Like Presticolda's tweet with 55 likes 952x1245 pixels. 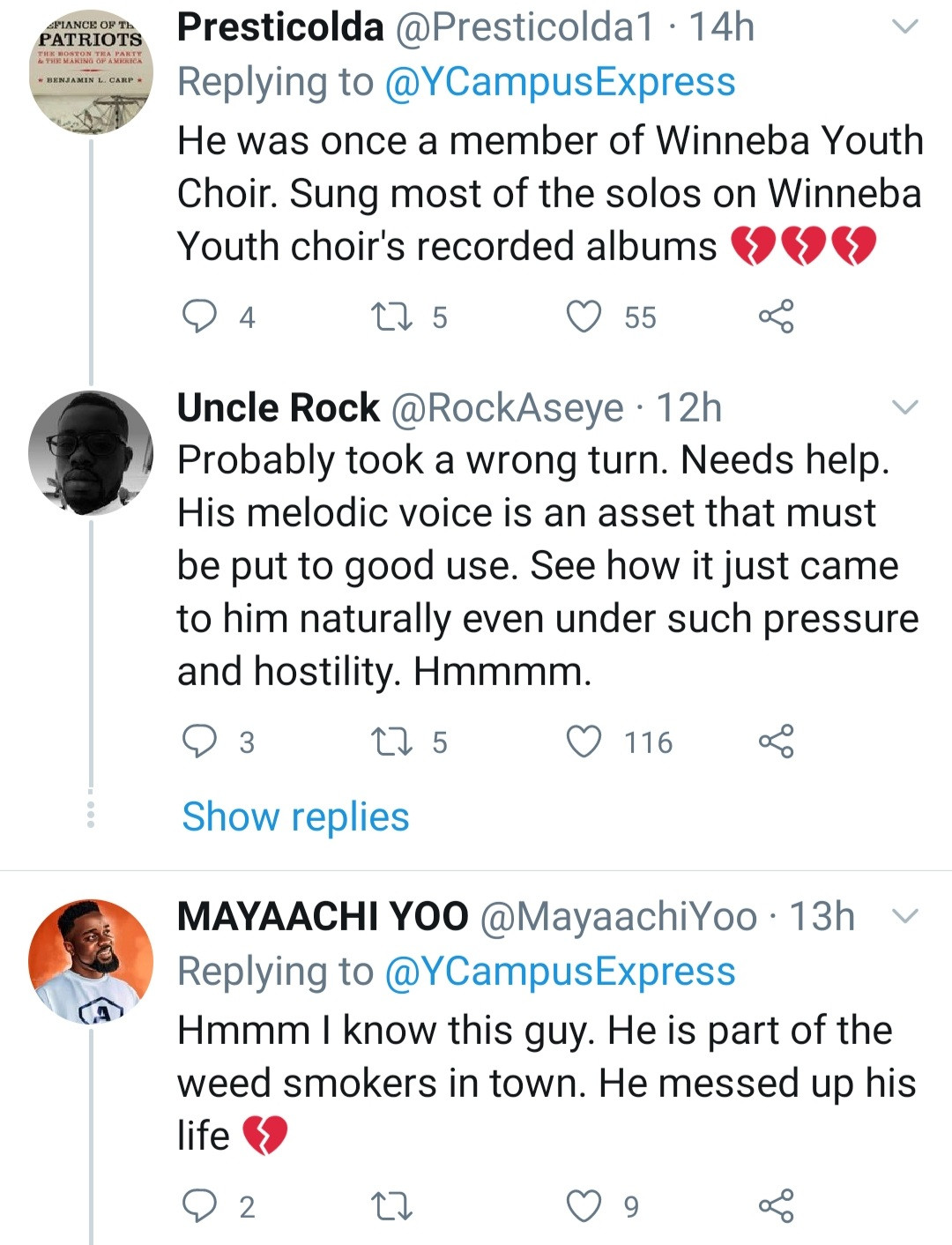(584, 316)
